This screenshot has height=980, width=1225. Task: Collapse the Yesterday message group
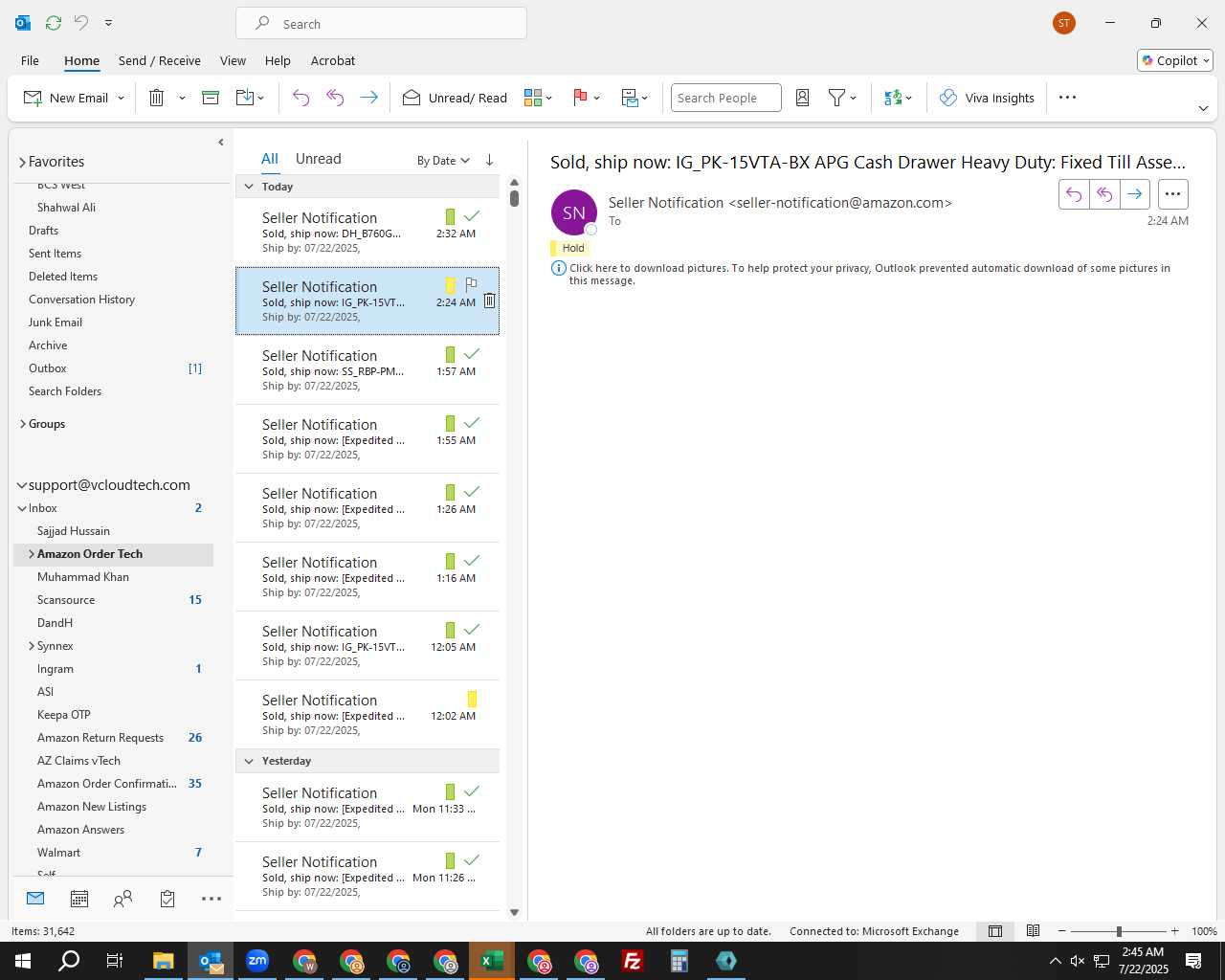(249, 761)
